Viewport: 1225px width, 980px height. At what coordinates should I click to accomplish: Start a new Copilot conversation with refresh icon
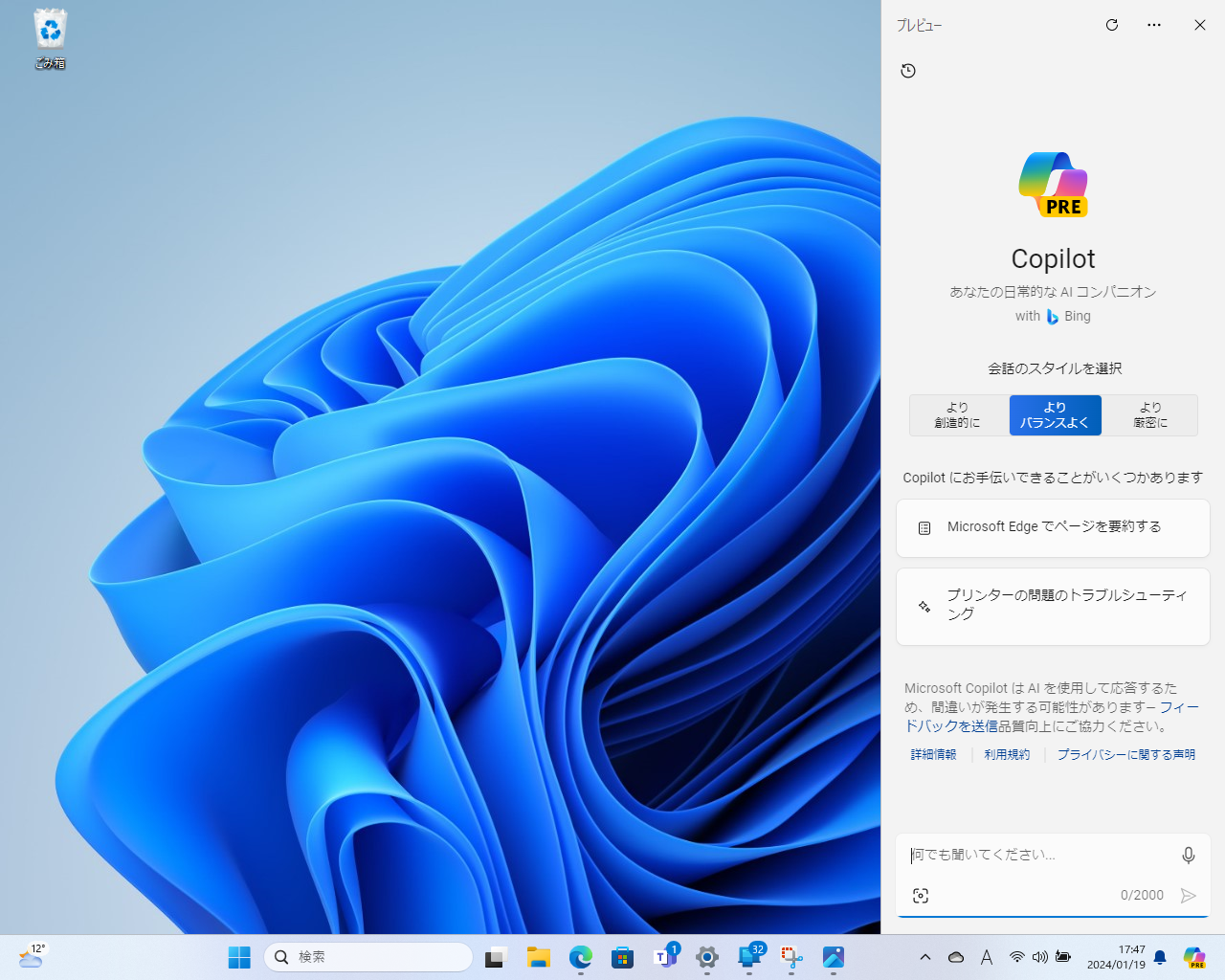pyautogui.click(x=1111, y=25)
